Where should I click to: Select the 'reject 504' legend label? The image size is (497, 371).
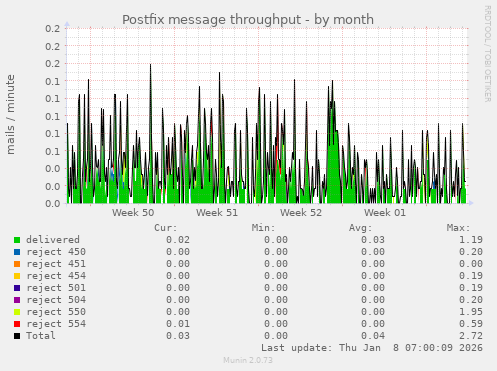tap(56, 300)
